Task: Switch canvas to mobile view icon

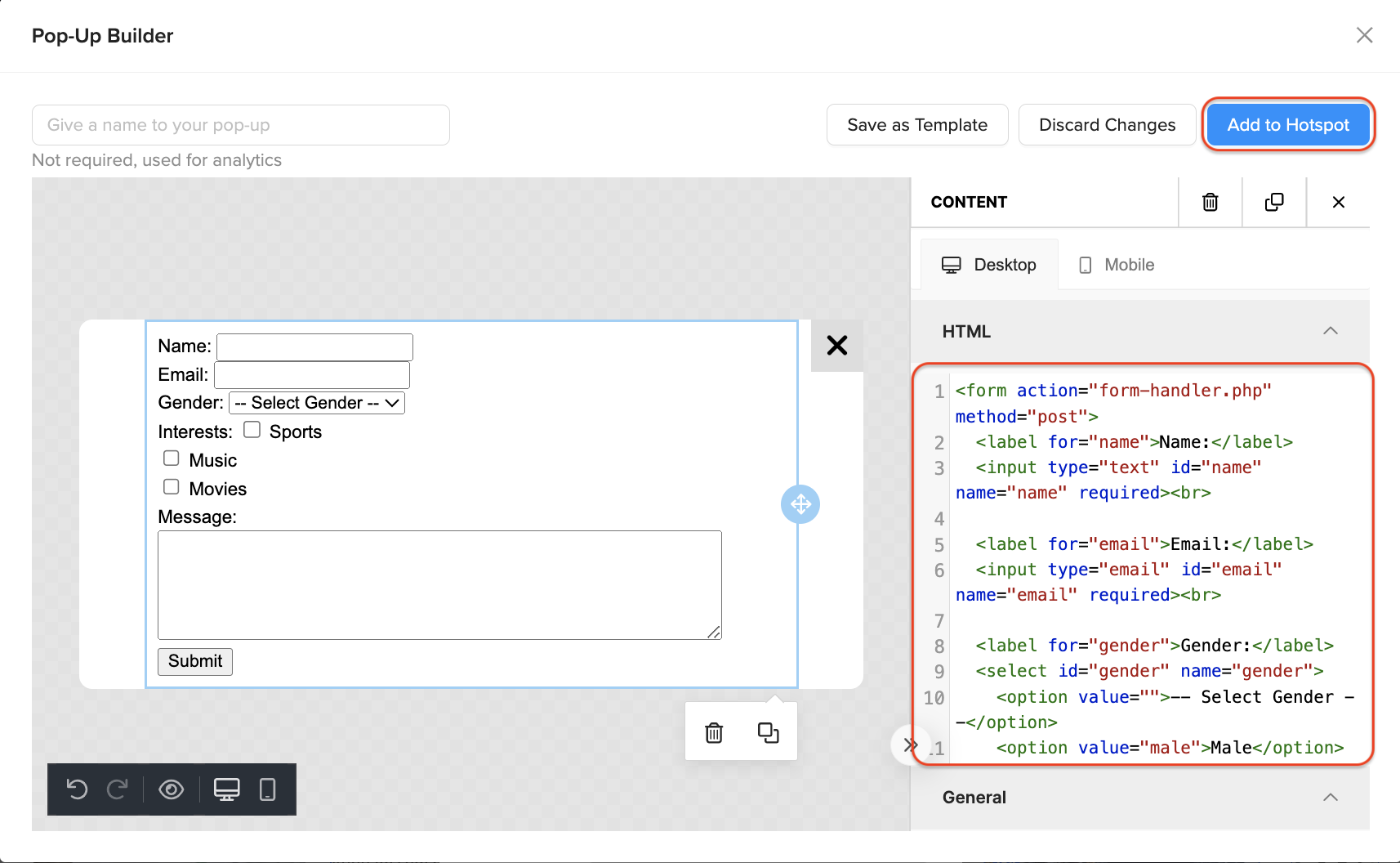Action: 267,789
